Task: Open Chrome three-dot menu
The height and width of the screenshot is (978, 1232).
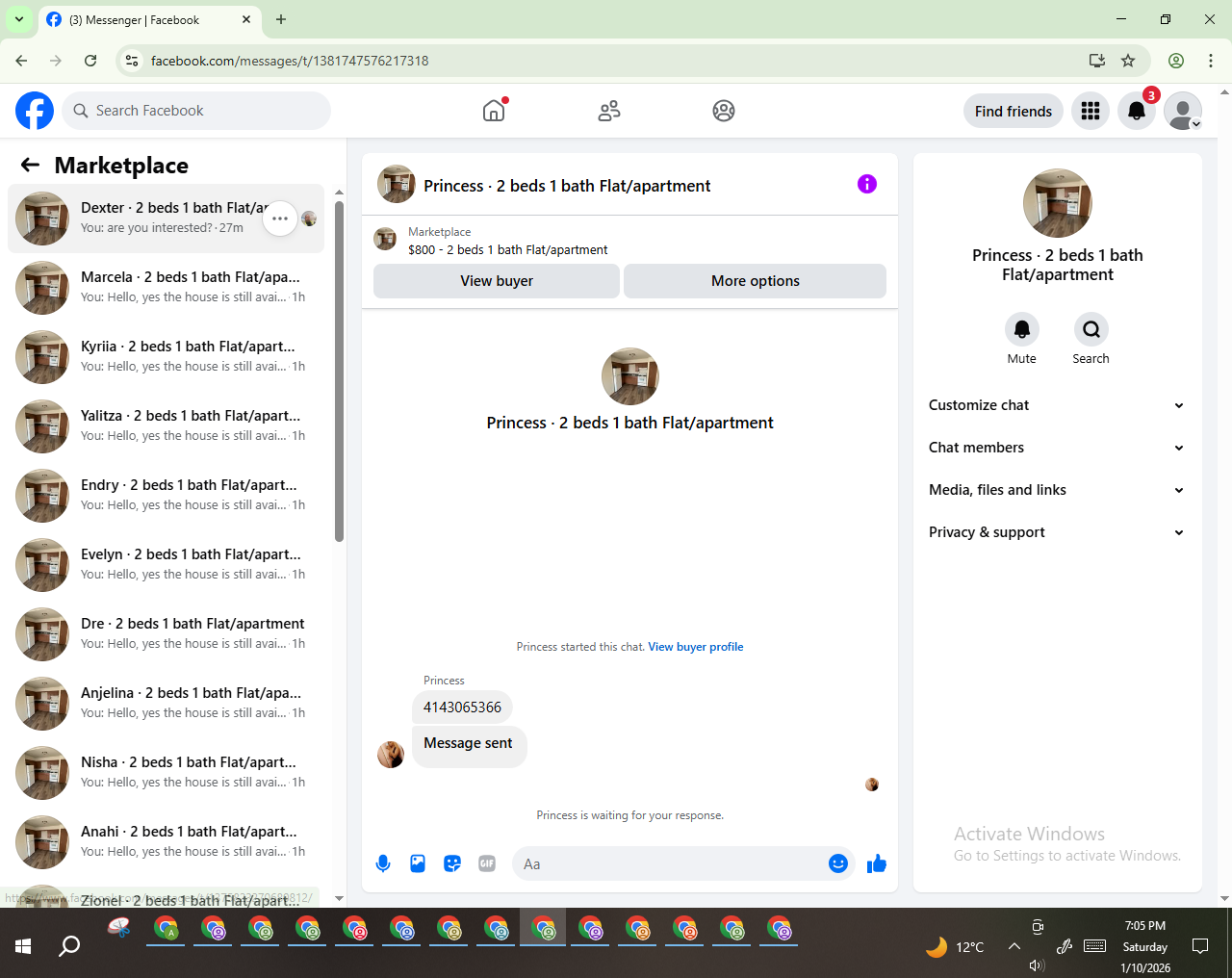Action: tap(1211, 61)
